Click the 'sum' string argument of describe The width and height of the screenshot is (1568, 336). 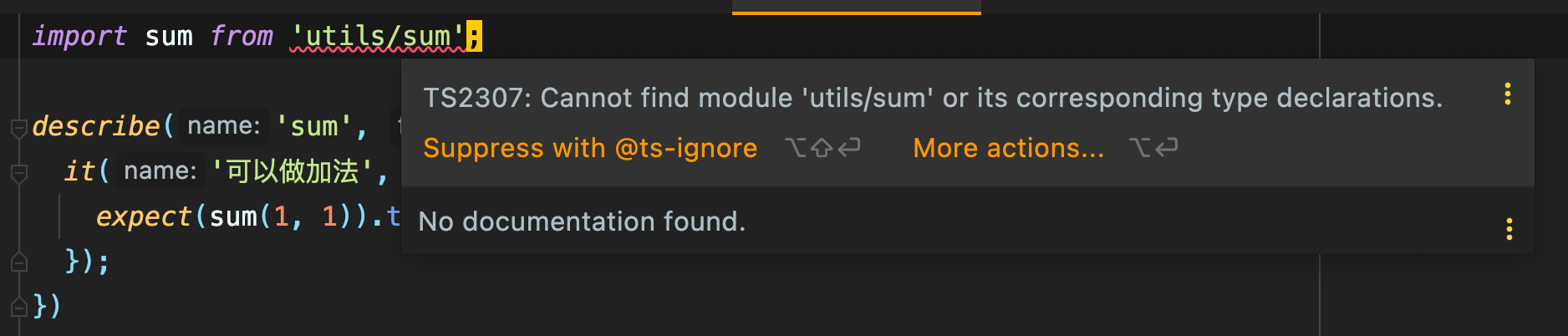313,126
